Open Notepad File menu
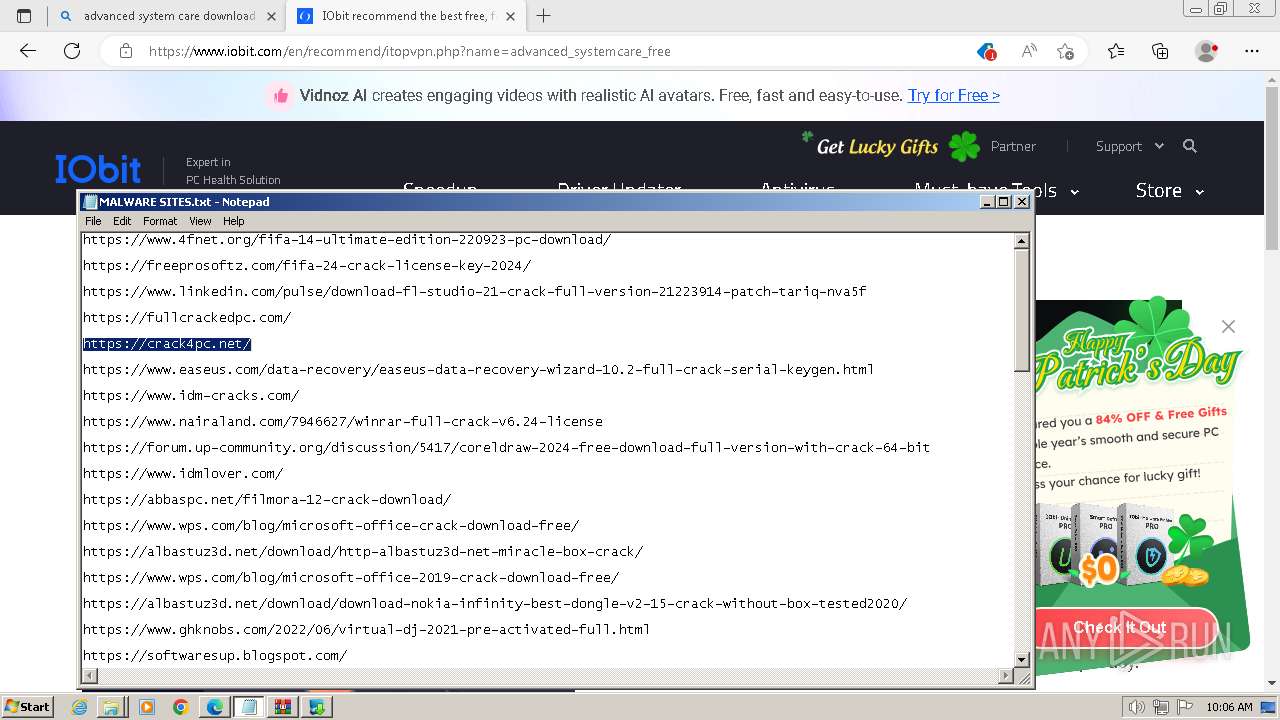Image resolution: width=1280 pixels, height=720 pixels. coord(93,221)
